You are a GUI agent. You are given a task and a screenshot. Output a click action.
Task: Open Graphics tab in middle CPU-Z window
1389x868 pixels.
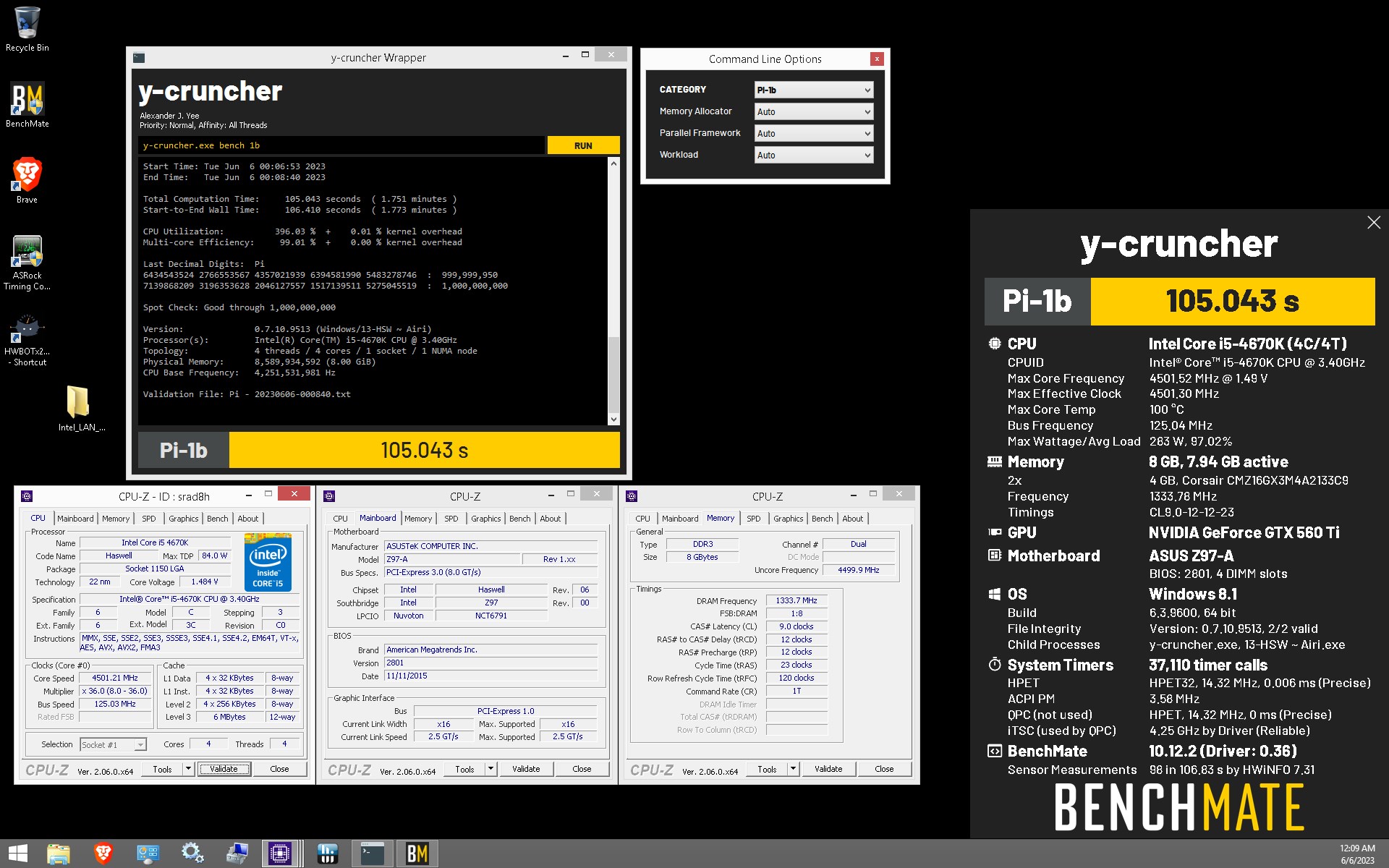pos(485,519)
